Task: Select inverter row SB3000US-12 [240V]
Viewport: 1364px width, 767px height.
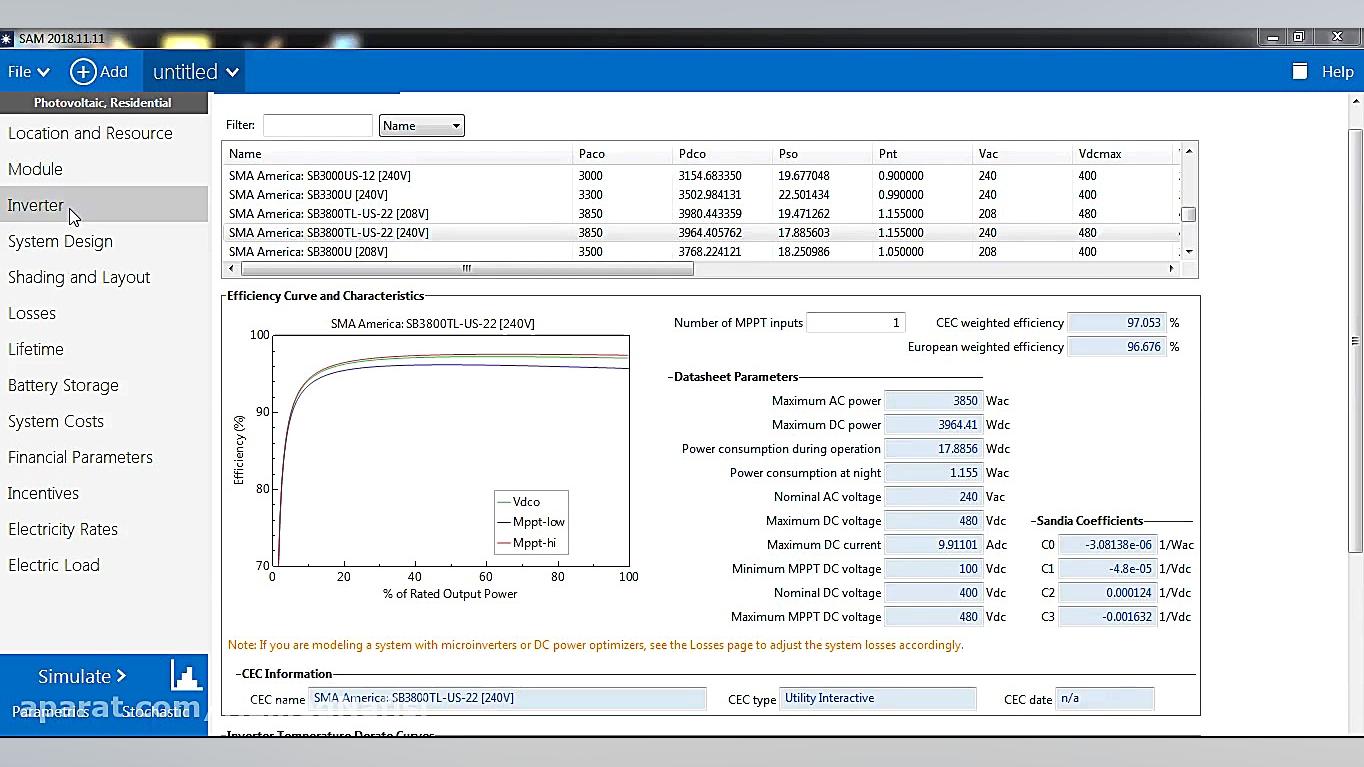Action: tap(701, 176)
